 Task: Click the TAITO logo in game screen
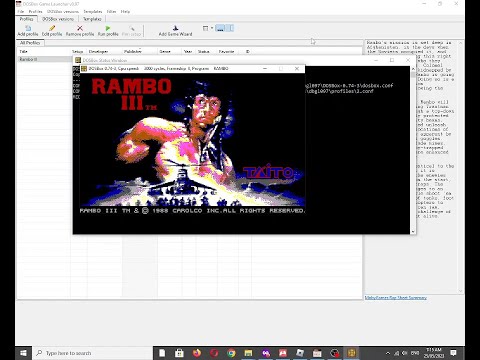pos(269,172)
